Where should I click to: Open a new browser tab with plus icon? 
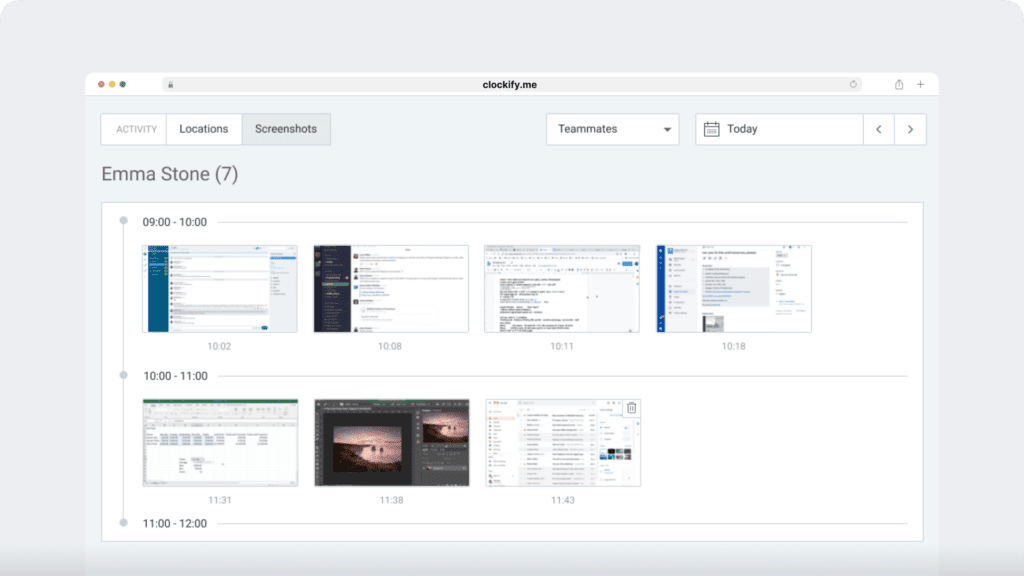pos(920,84)
